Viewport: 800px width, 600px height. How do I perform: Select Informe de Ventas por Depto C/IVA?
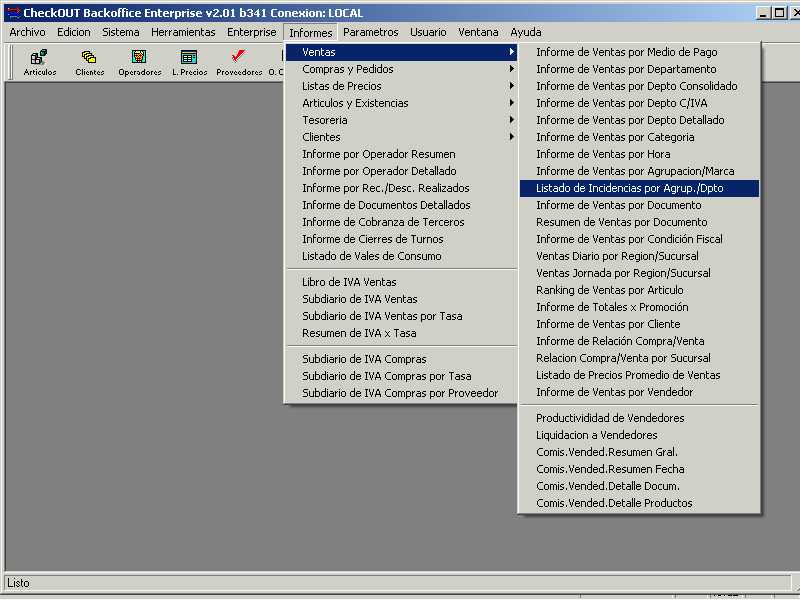[x=639, y=103]
